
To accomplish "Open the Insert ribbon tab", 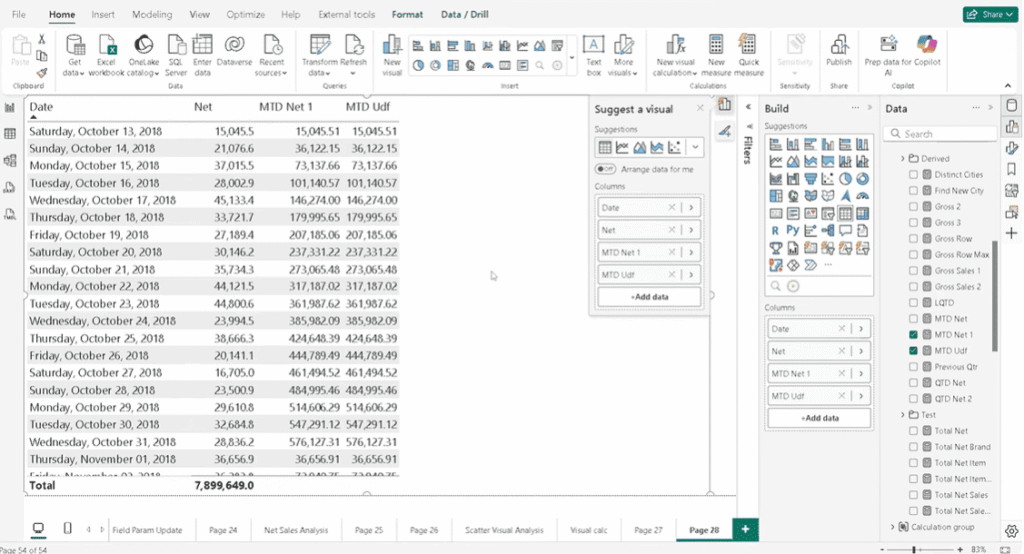I will 103,14.
